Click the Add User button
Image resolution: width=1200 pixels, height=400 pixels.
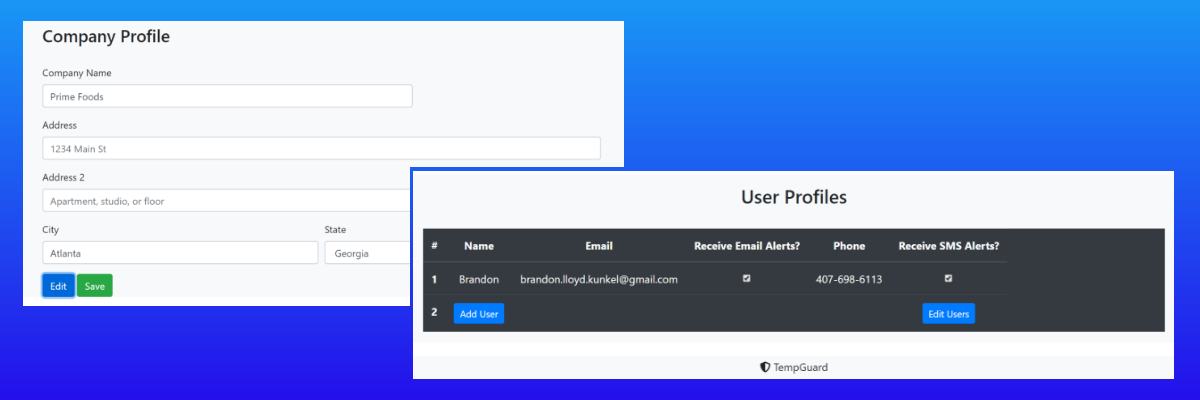(479, 314)
